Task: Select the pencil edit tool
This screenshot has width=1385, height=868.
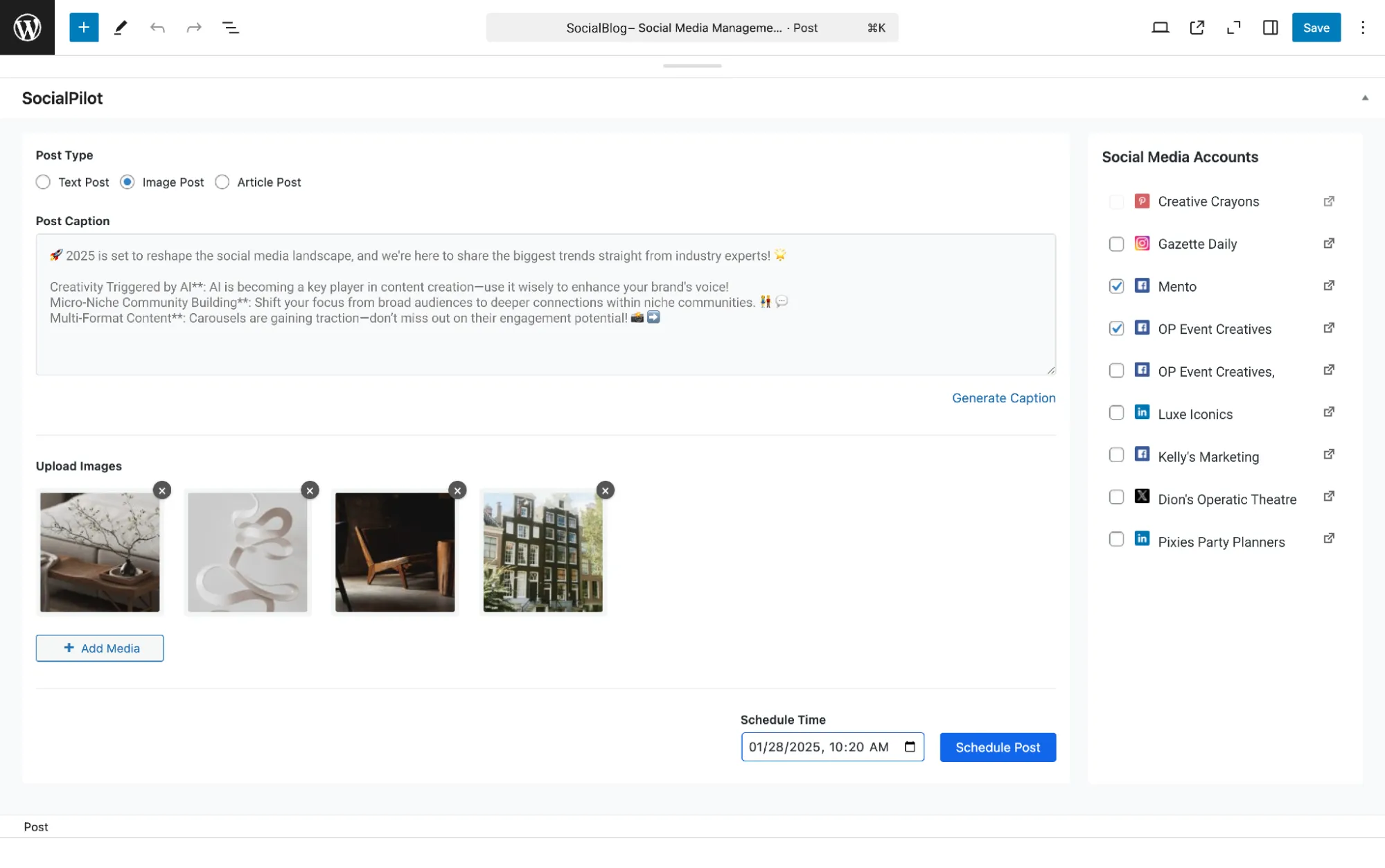Action: coord(121,27)
